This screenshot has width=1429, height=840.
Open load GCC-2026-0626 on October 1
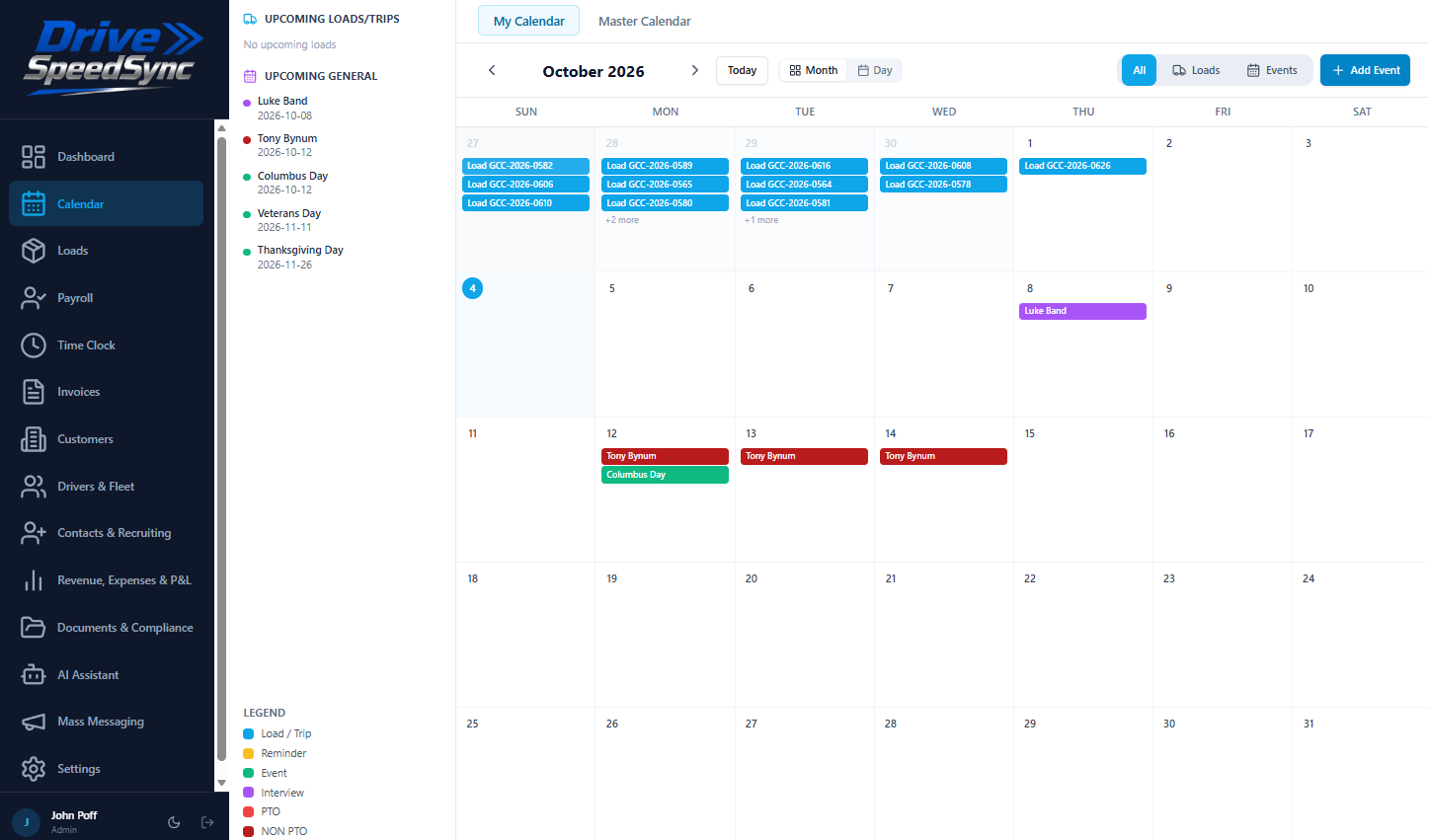pos(1082,166)
